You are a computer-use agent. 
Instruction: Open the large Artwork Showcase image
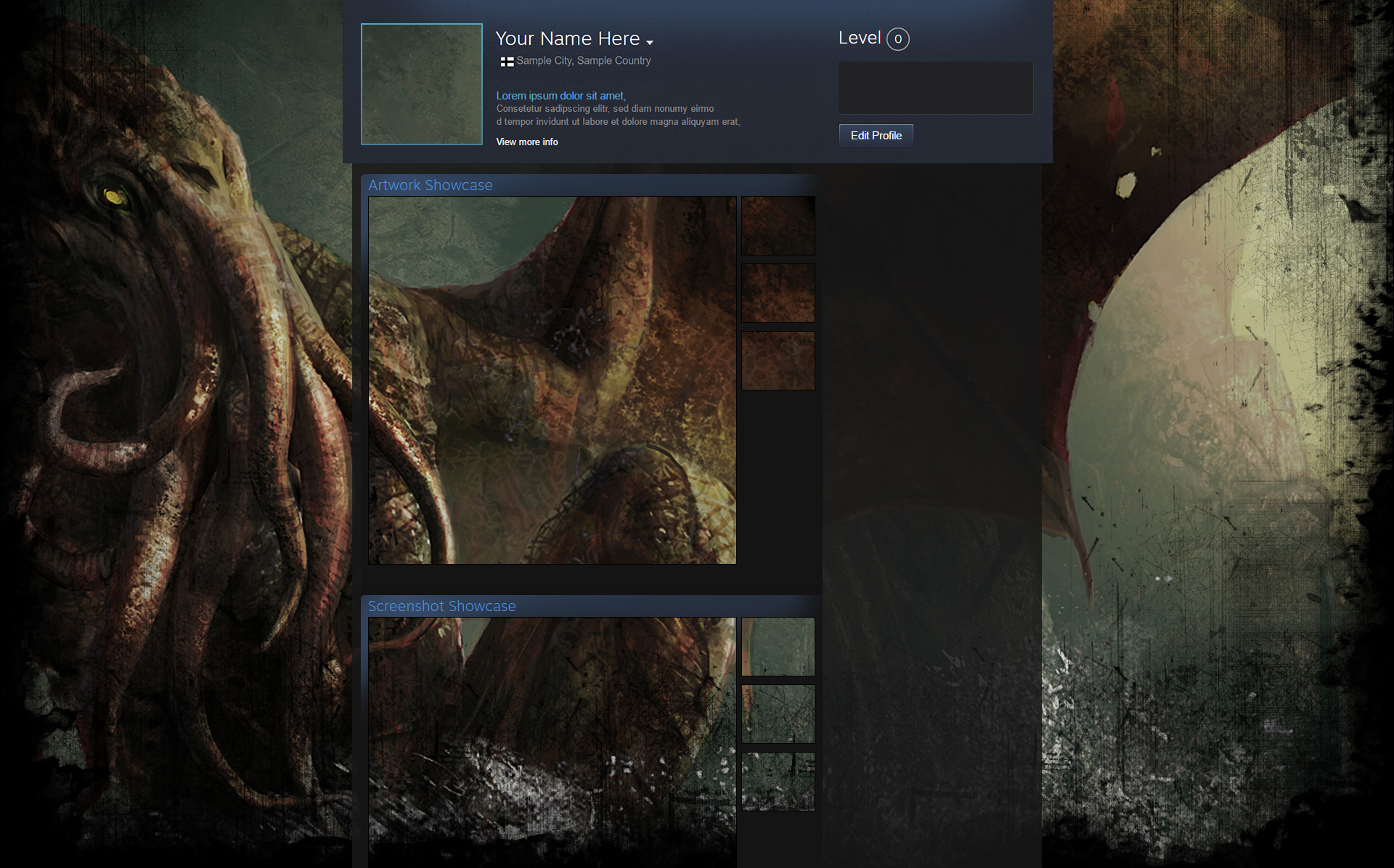tap(552, 380)
